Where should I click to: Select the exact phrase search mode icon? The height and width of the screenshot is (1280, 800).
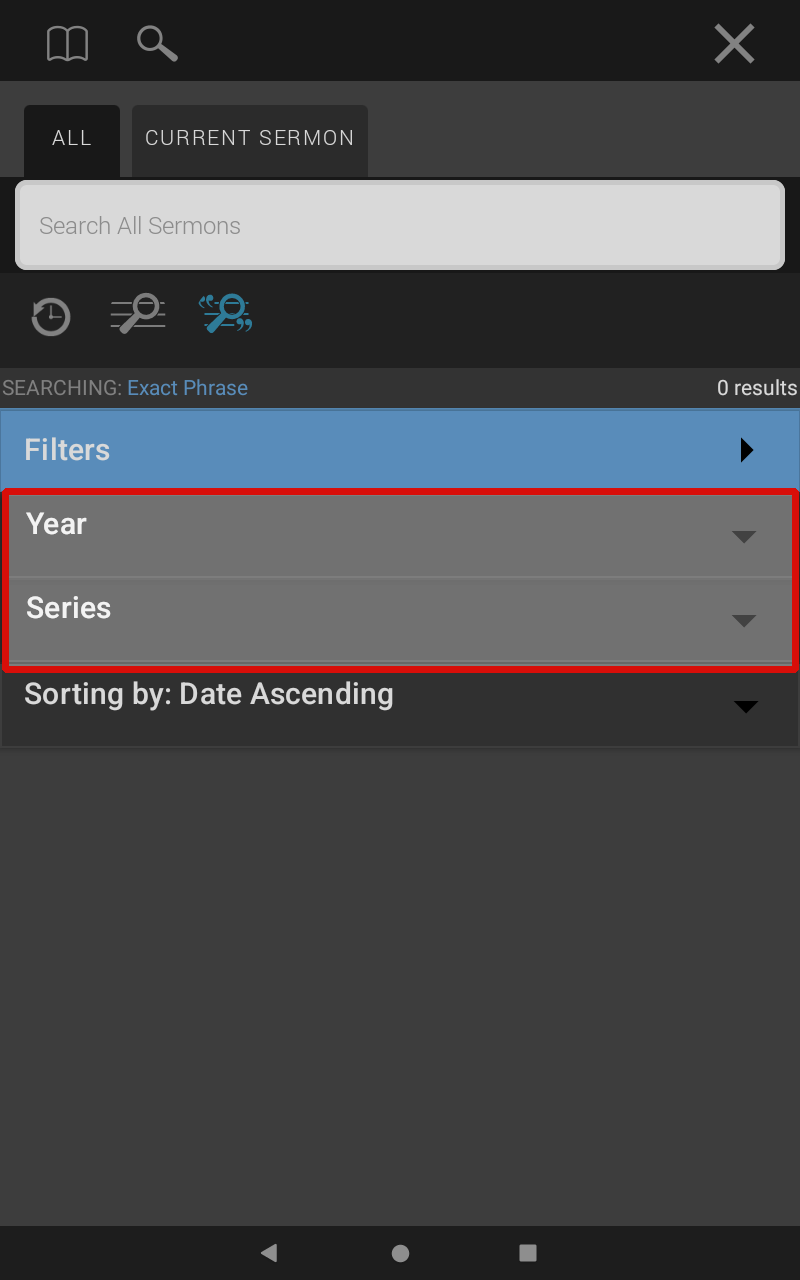225,314
